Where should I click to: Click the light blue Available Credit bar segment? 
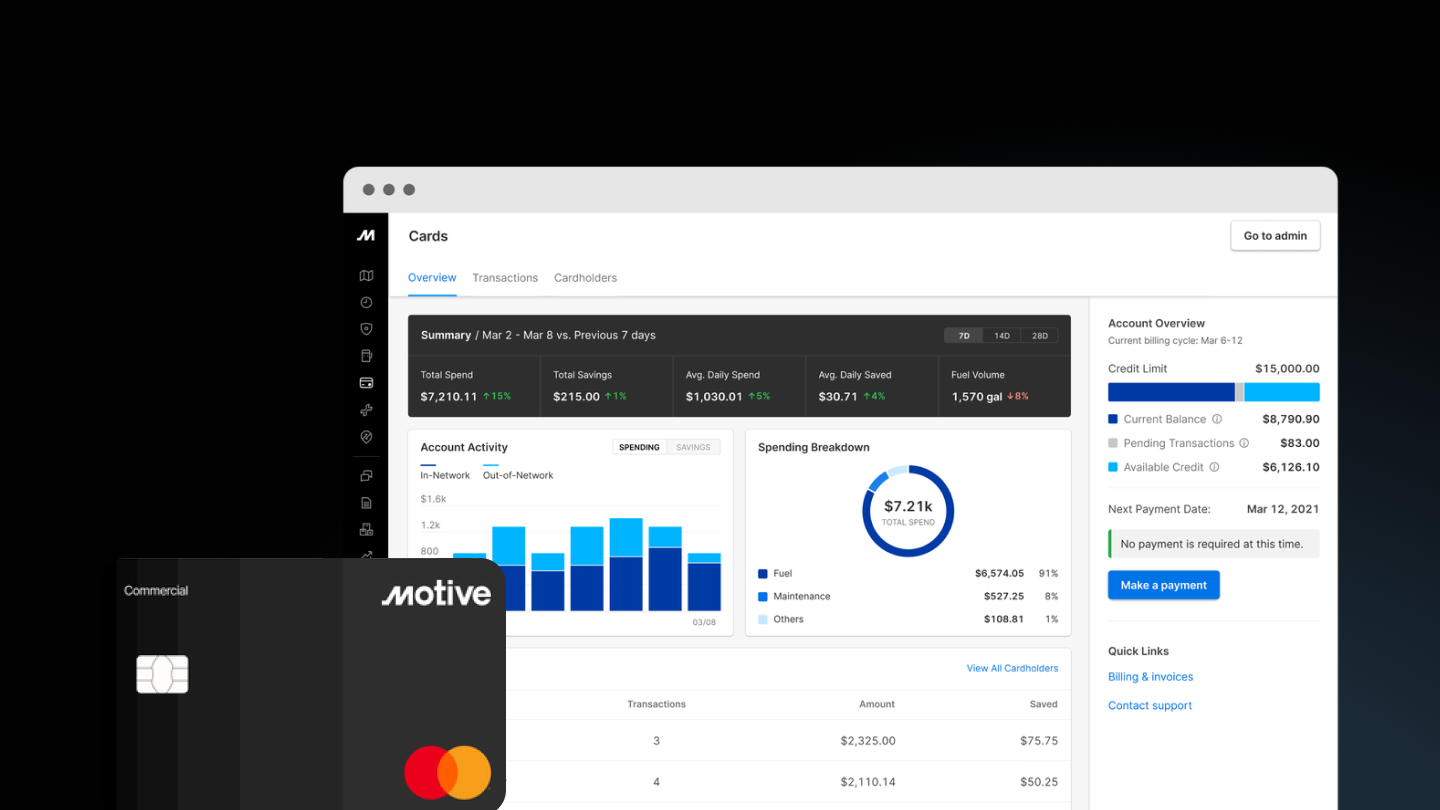coord(1282,392)
